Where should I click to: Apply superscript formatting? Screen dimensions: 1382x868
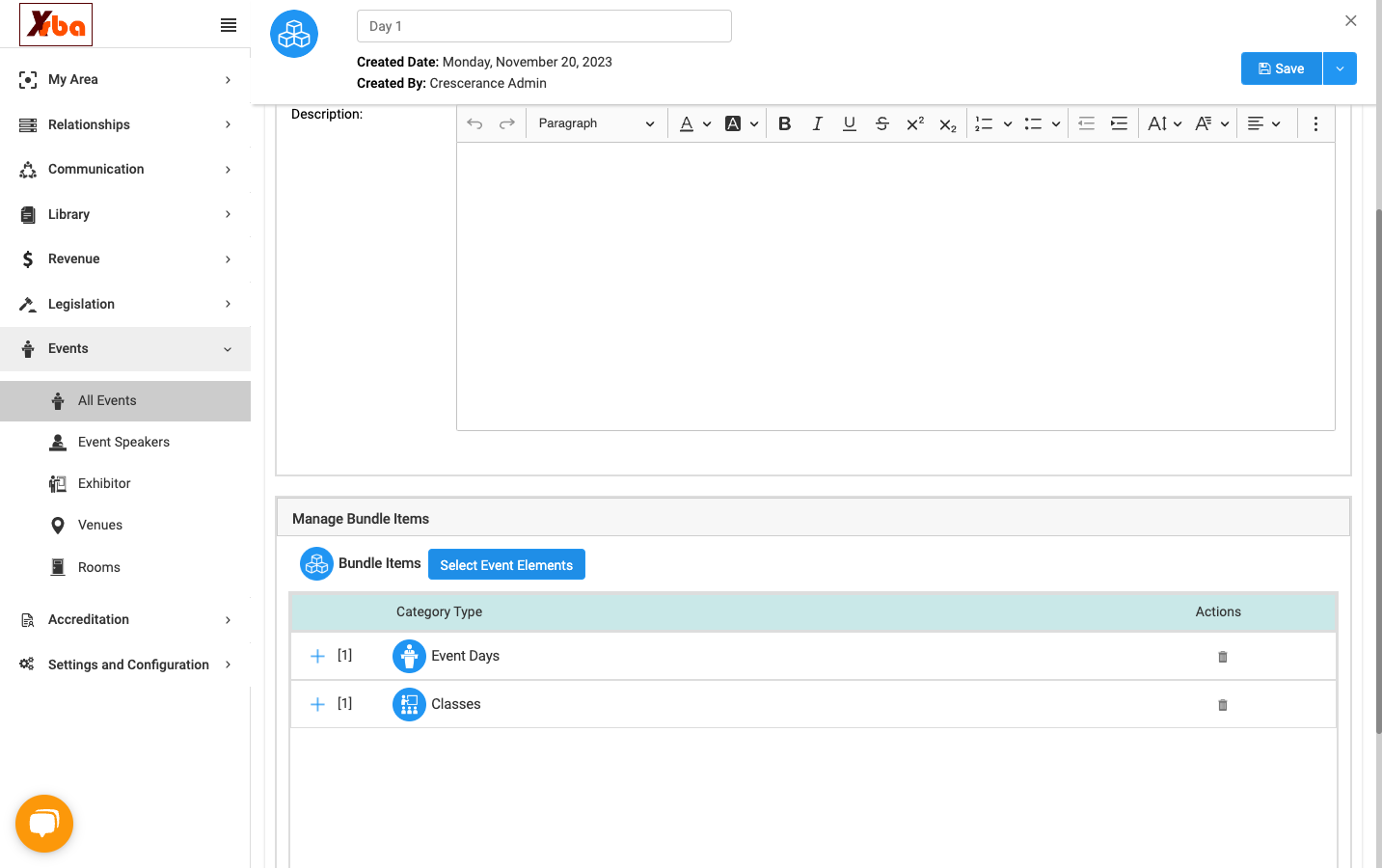point(915,123)
